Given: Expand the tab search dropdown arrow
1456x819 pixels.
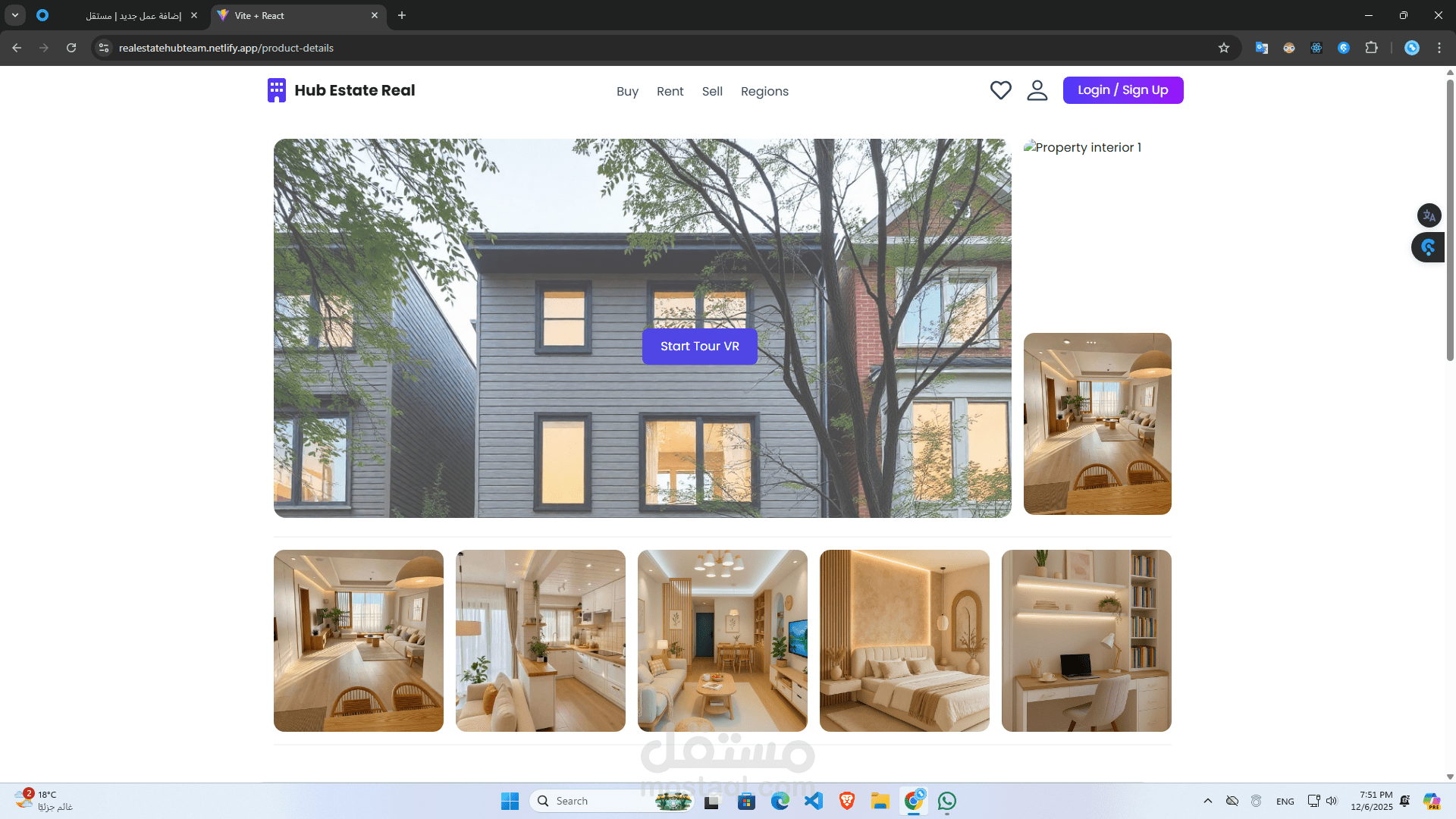Looking at the screenshot, I should (x=15, y=15).
